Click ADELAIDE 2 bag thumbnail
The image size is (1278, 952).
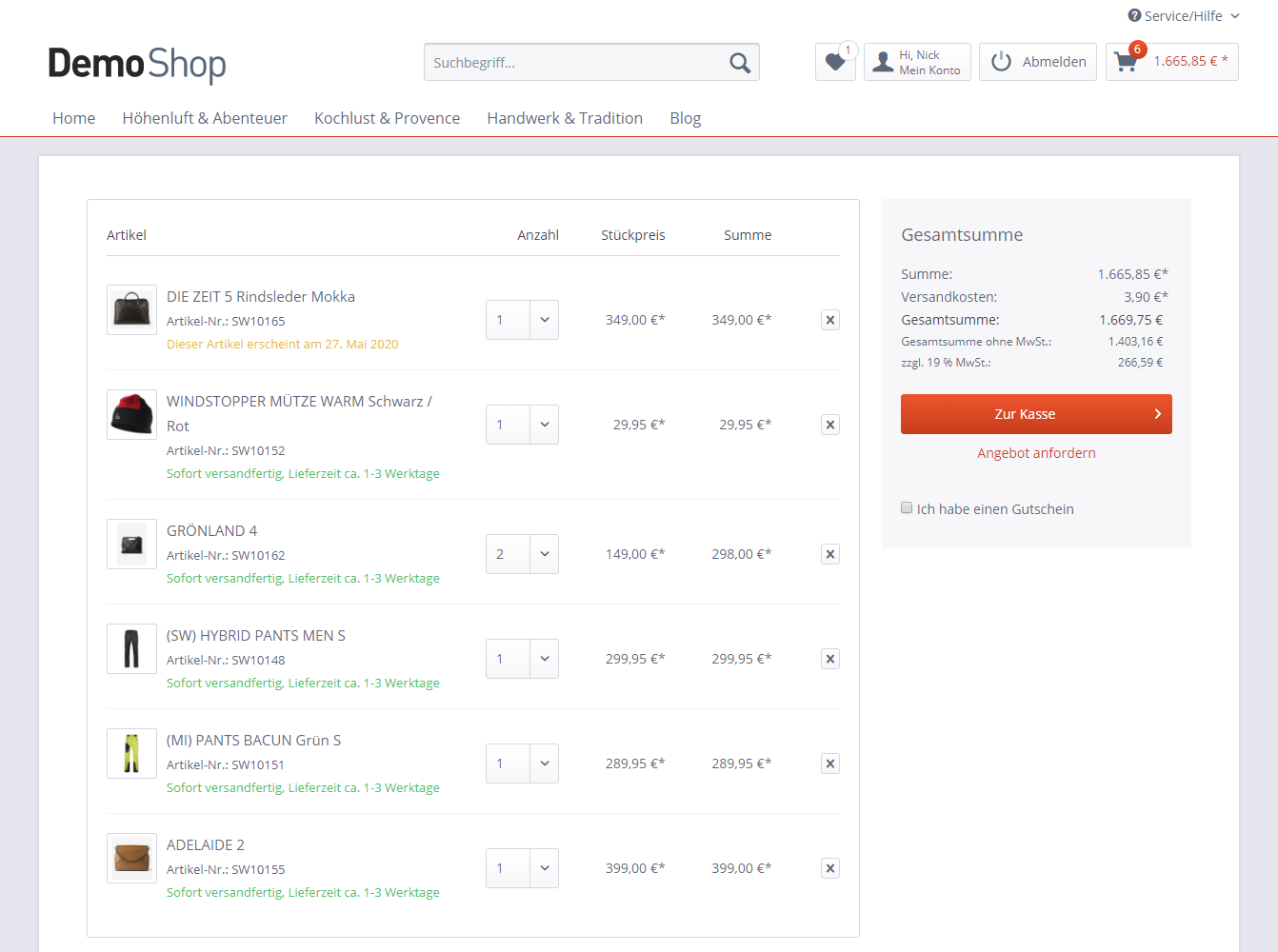(131, 858)
